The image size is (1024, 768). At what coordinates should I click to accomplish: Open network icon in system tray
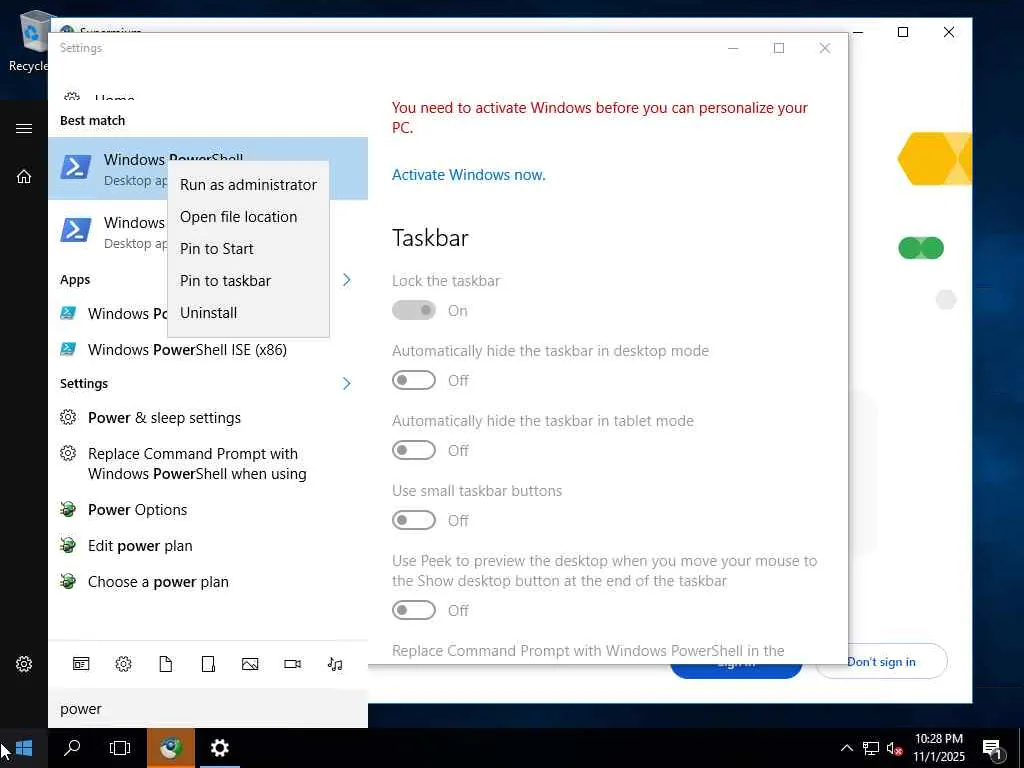click(871, 748)
